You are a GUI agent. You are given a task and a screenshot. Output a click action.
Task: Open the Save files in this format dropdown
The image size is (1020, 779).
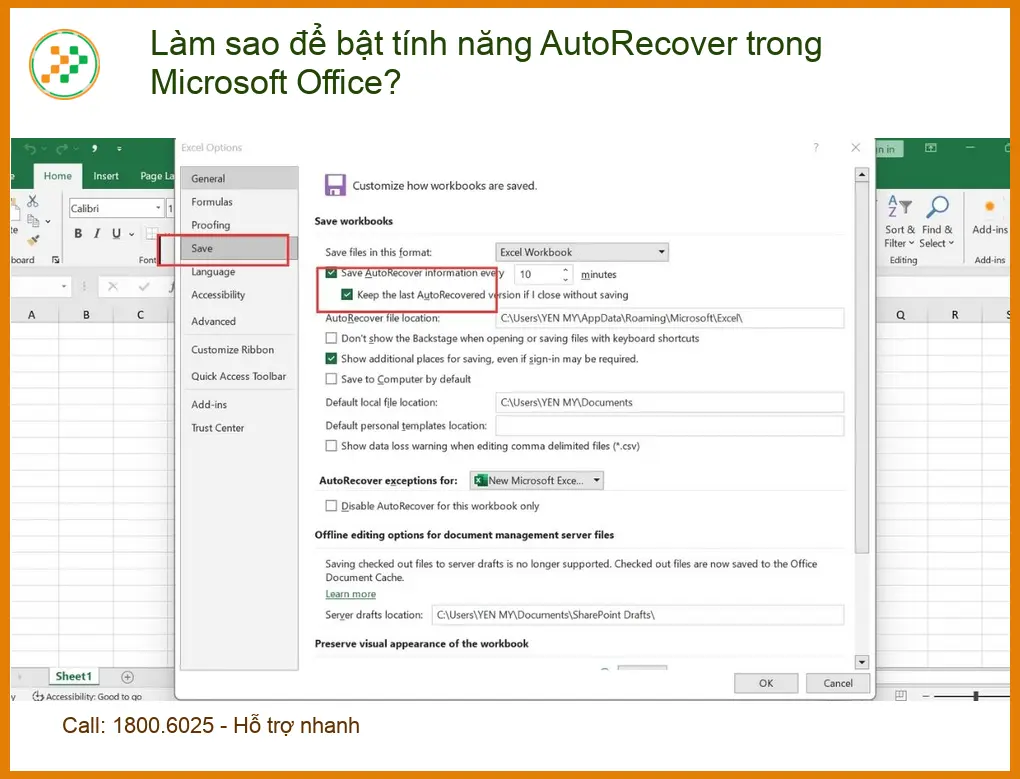point(582,252)
